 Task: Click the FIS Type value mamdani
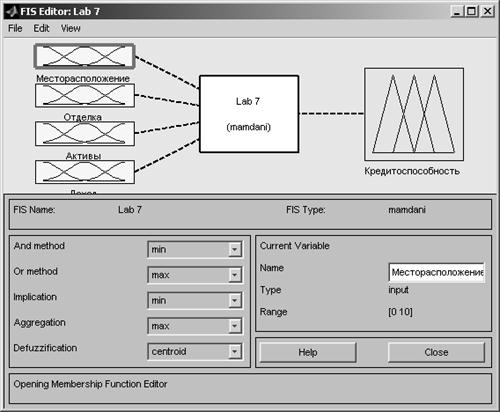coord(407,210)
